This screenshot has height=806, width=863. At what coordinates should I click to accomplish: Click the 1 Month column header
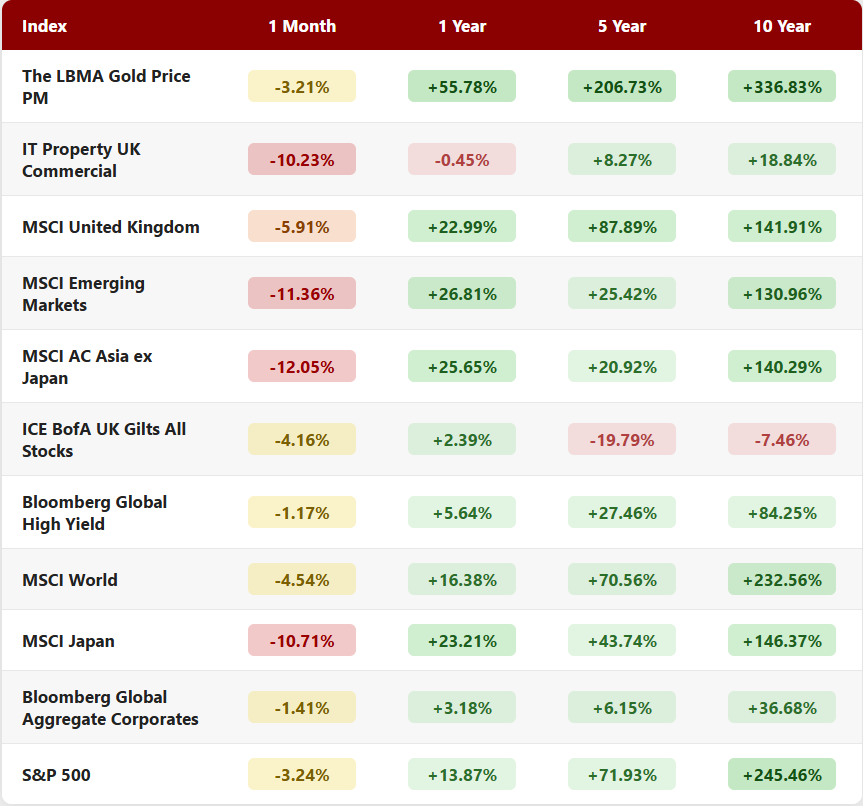(x=302, y=26)
